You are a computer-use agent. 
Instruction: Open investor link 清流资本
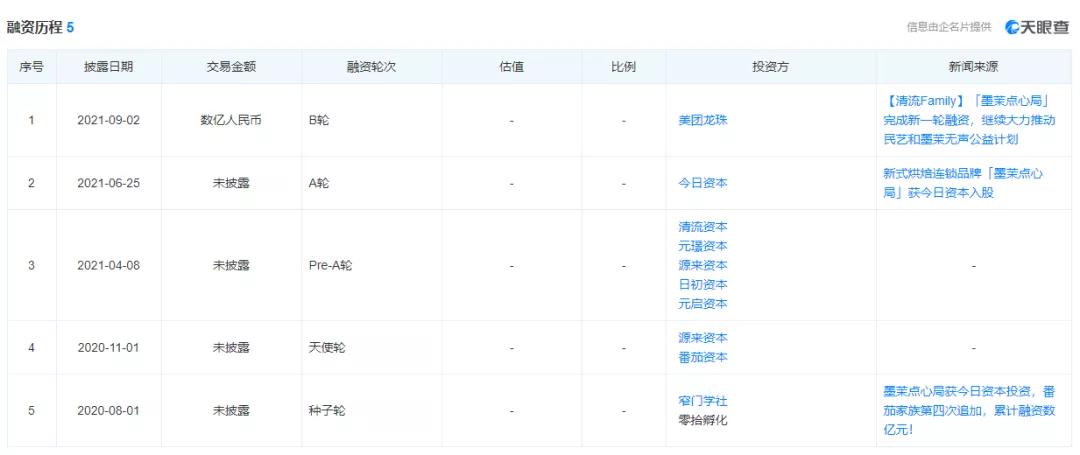(x=703, y=226)
